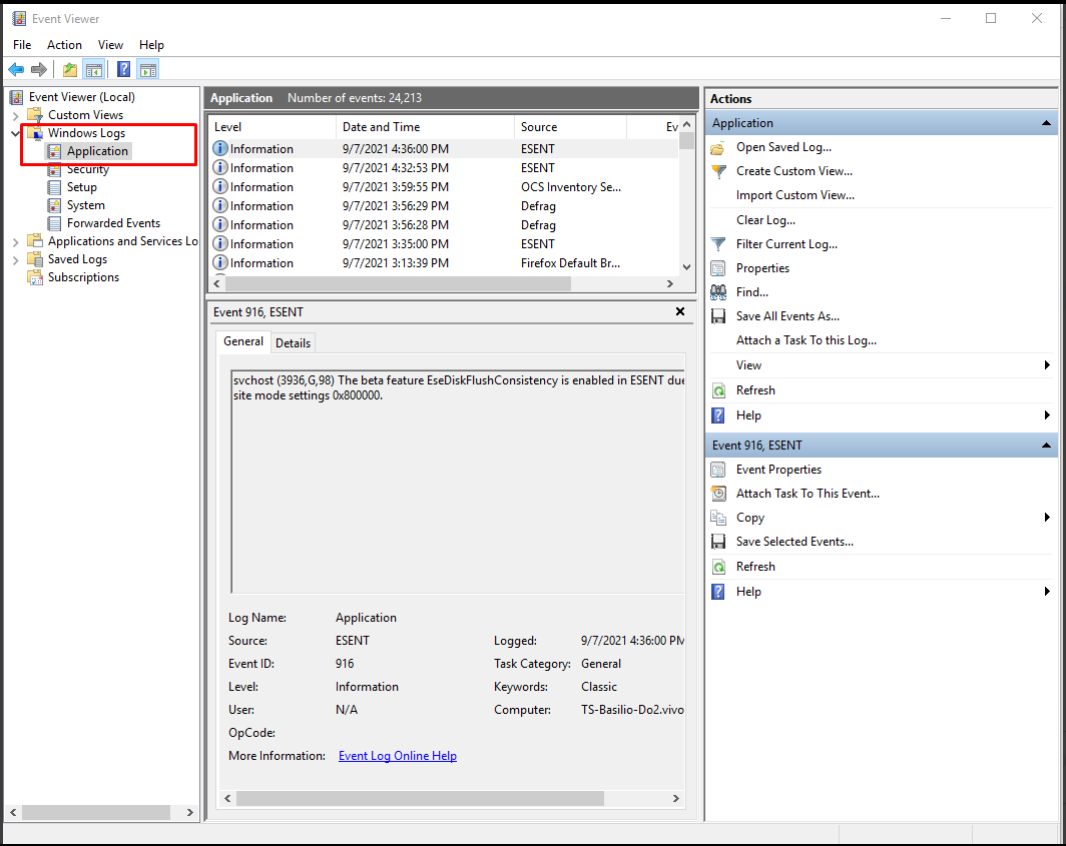The width and height of the screenshot is (1066, 846).
Task: Switch to the Details tab
Action: tap(293, 343)
